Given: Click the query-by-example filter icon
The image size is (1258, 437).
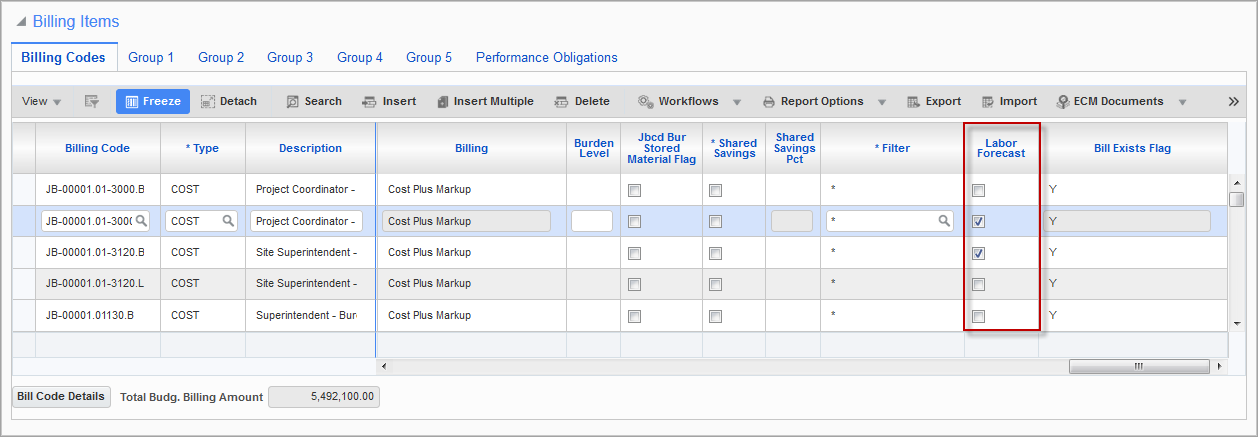Looking at the screenshot, I should [92, 101].
